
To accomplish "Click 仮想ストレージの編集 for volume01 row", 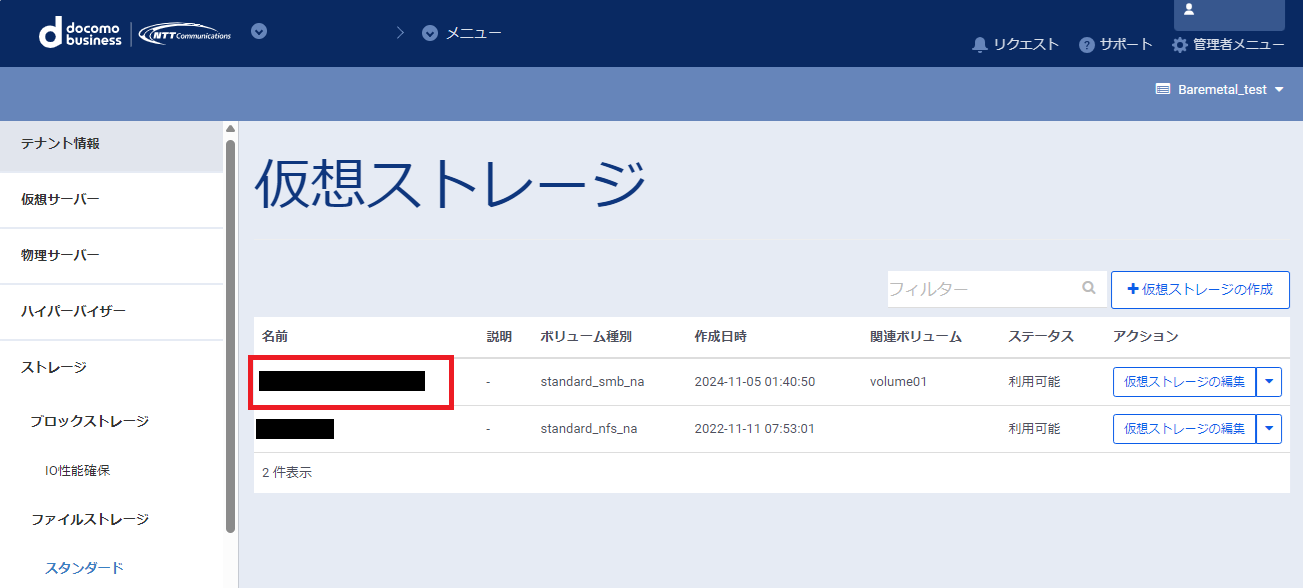I will 1184,381.
